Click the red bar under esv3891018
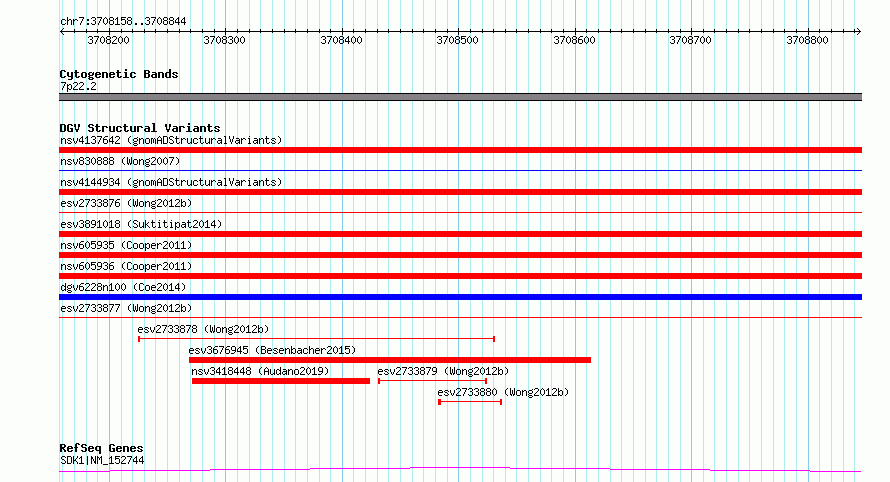This screenshot has height=482, width=890. click(460, 234)
